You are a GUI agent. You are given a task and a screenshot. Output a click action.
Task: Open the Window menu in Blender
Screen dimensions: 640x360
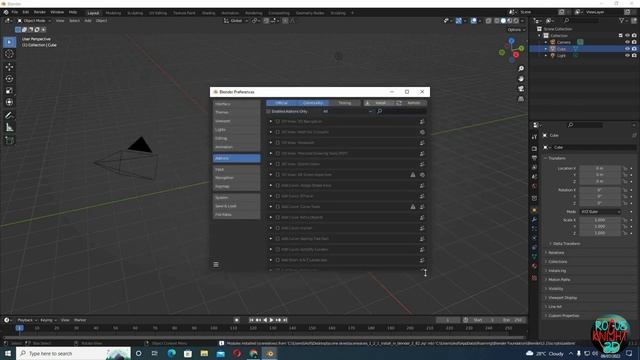[x=57, y=12]
